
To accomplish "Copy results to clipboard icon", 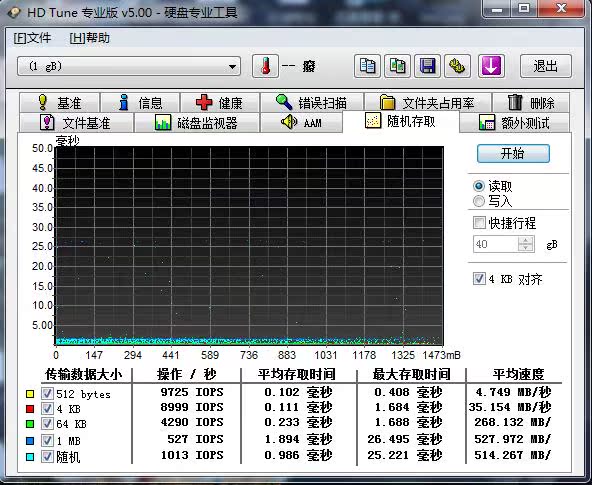I will [x=367, y=66].
